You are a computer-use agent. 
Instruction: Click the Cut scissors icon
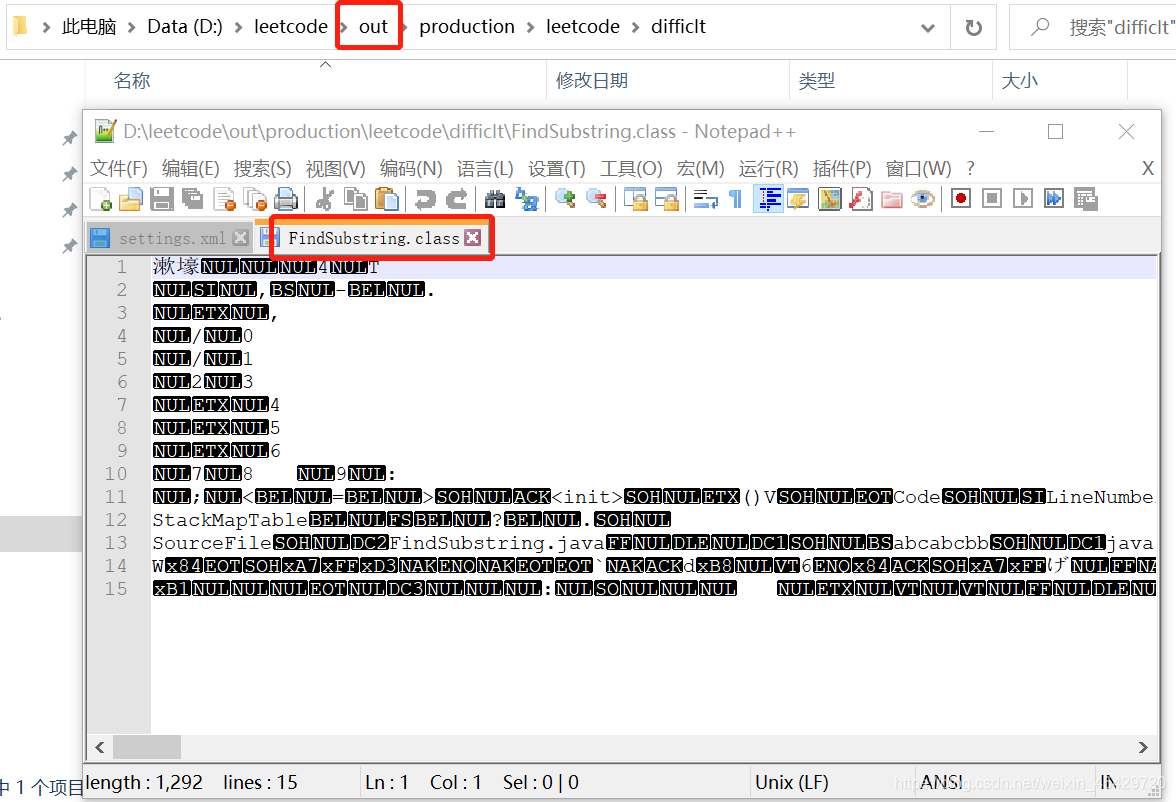point(324,199)
